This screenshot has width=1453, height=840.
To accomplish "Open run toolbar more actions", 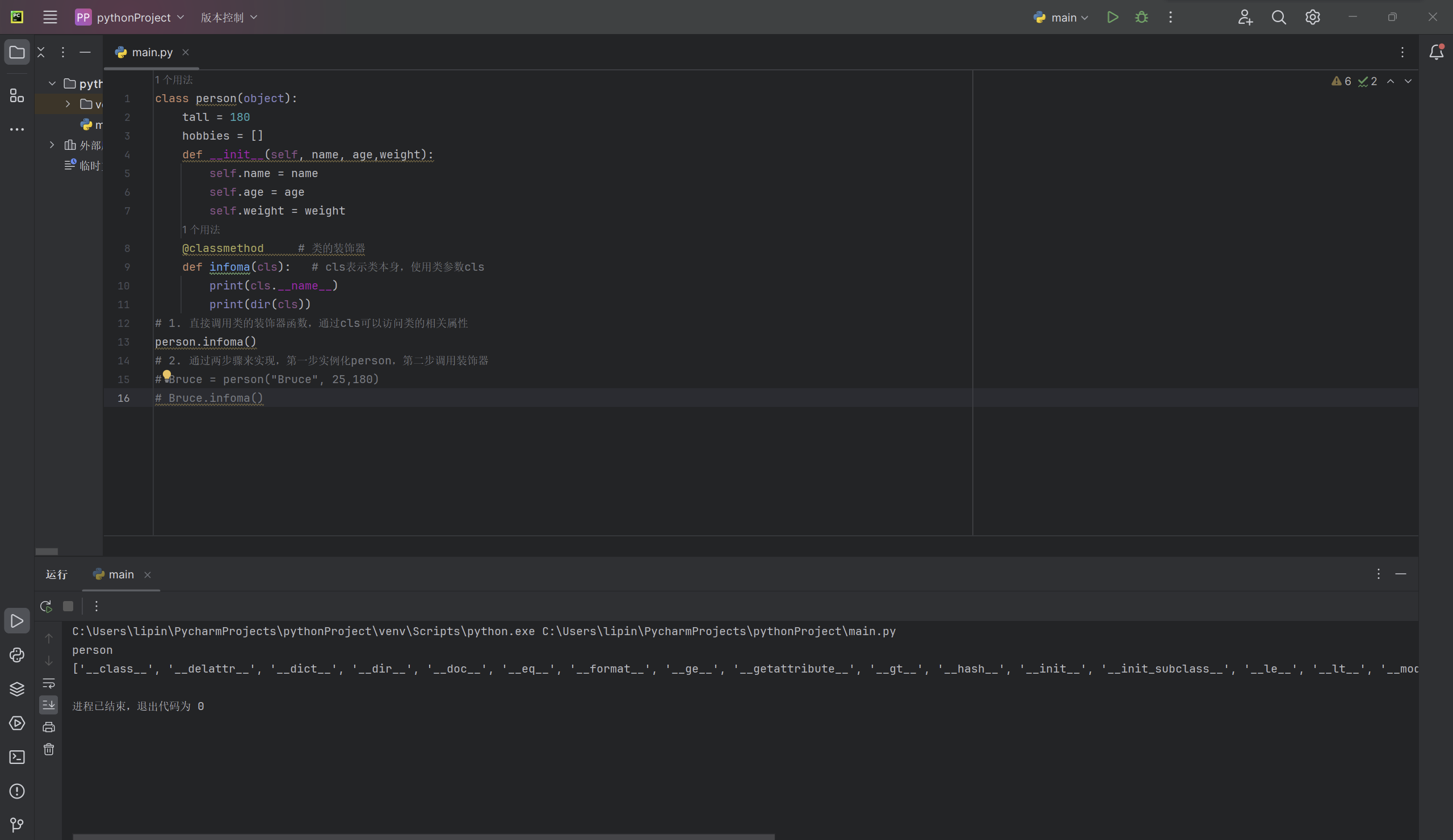I will [96, 607].
